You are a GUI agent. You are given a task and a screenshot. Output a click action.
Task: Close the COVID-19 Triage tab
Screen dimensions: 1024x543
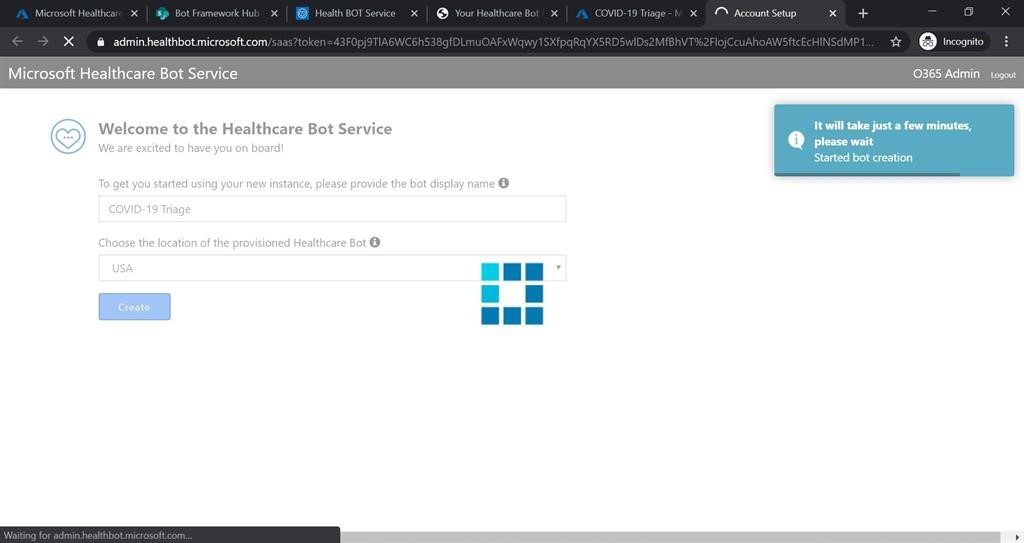coord(694,13)
